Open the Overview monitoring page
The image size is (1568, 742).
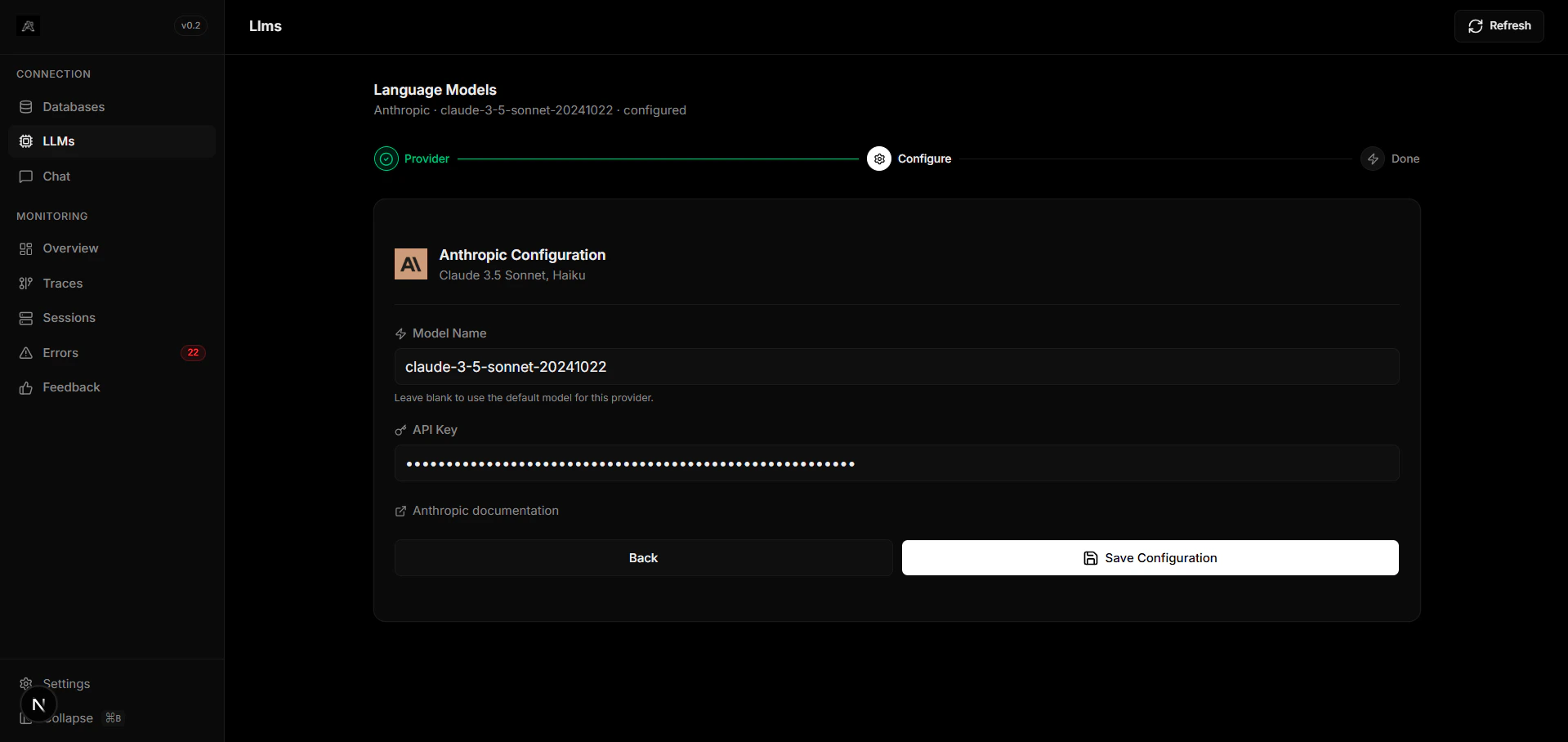112,248
